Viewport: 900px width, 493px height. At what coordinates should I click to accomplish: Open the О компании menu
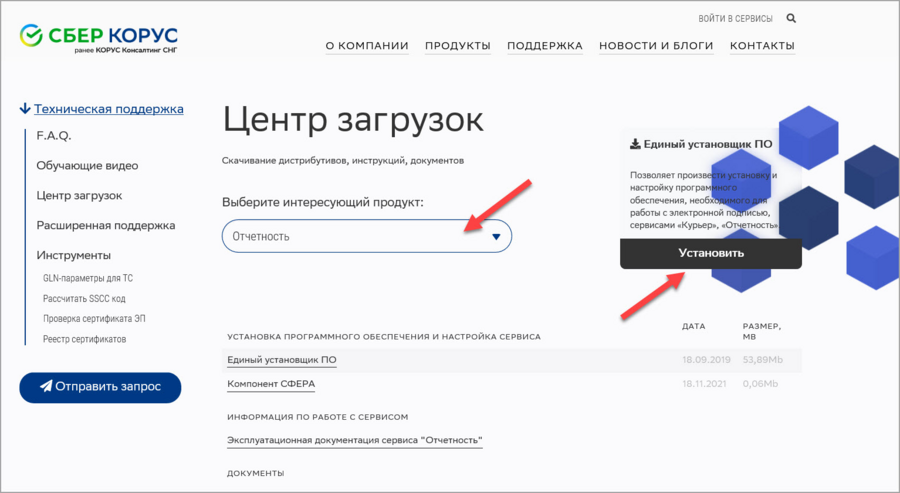click(367, 45)
